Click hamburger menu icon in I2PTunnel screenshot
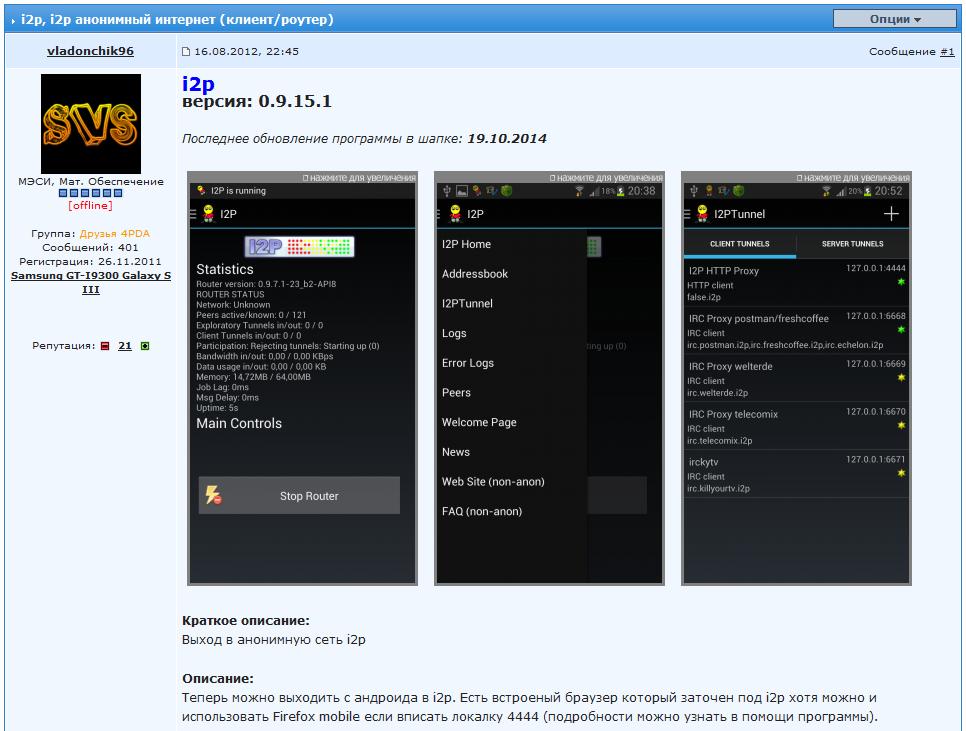The image size is (966, 731). click(688, 214)
